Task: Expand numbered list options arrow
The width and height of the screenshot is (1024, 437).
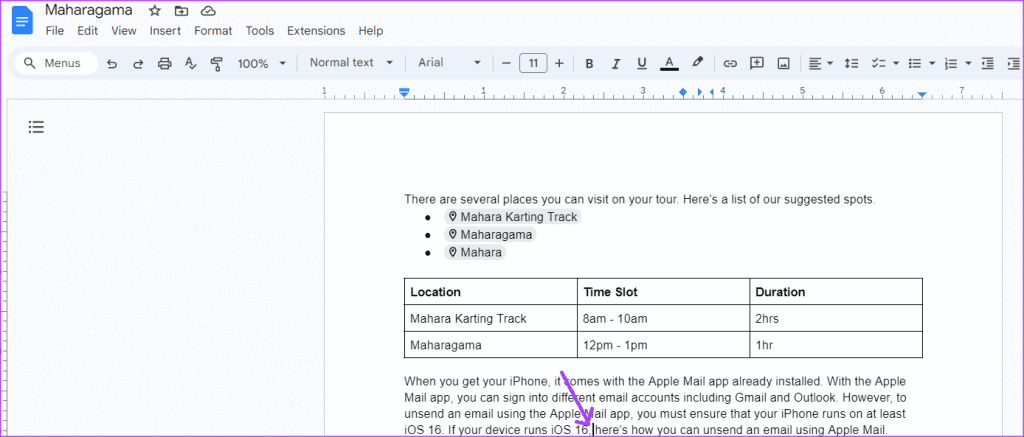Action: pyautogui.click(x=968, y=63)
